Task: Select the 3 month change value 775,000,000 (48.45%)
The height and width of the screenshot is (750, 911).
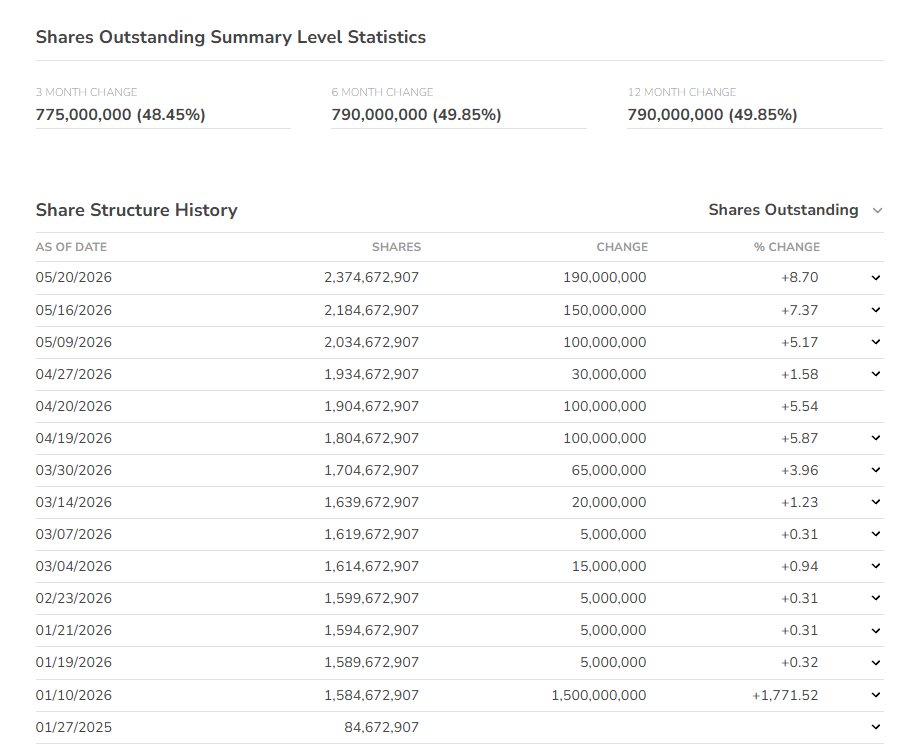Action: pyautogui.click(x=120, y=114)
